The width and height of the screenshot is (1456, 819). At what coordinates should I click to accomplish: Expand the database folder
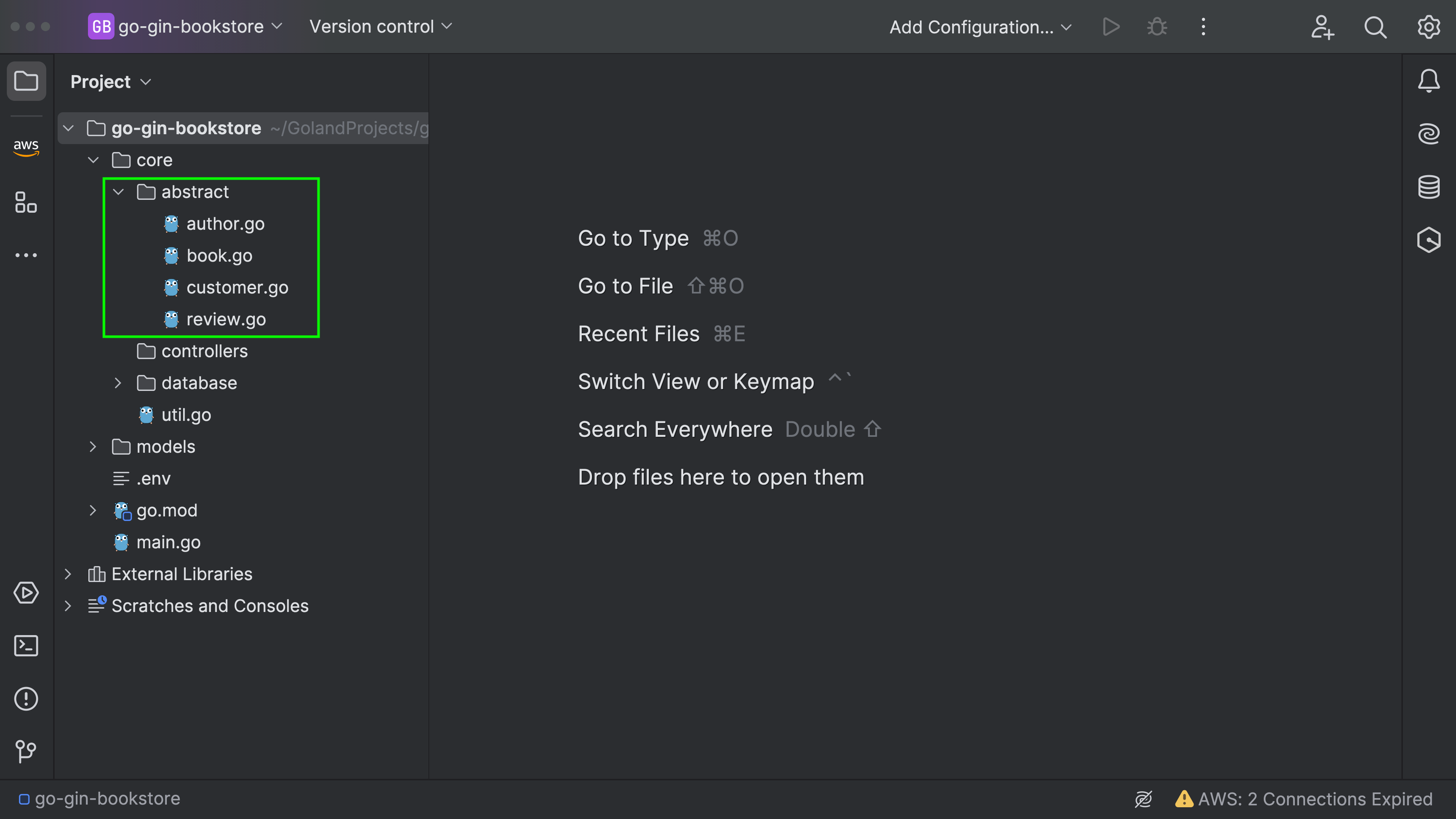pyautogui.click(x=118, y=383)
